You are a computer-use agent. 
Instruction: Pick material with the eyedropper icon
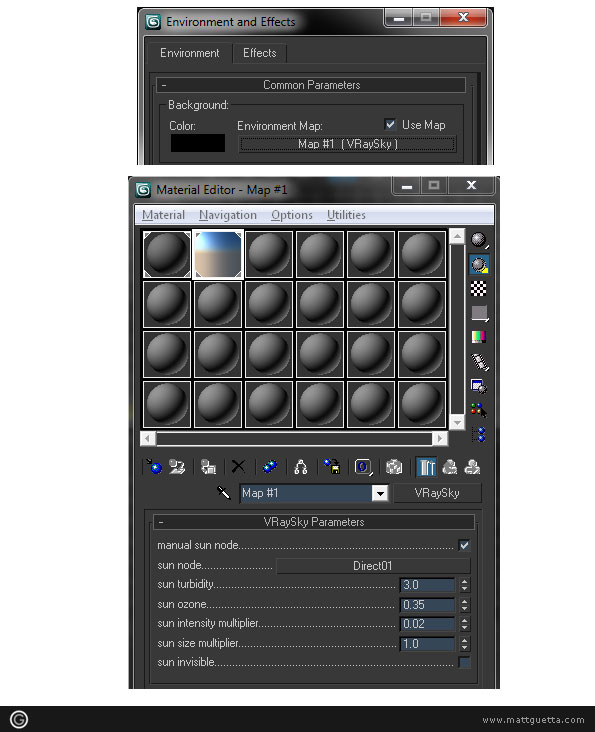(x=224, y=493)
